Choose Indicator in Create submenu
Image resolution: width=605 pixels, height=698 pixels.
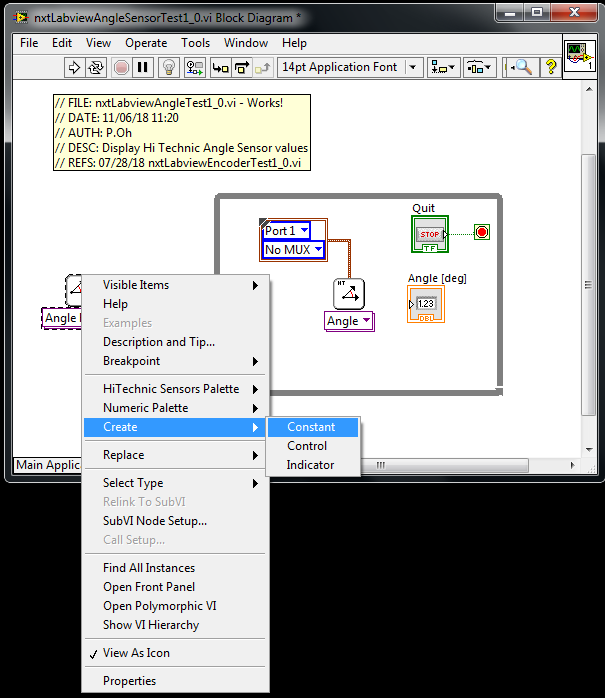[313, 465]
